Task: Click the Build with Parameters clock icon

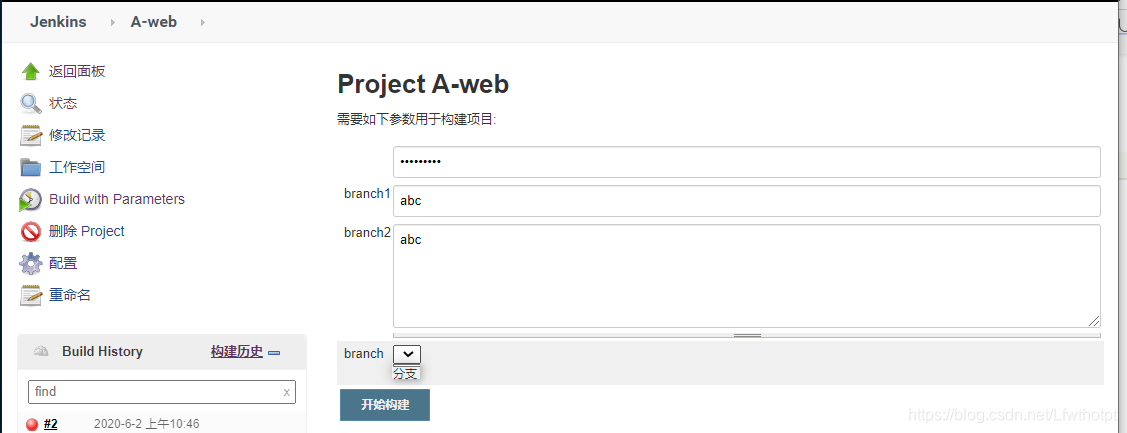Action: click(31, 200)
